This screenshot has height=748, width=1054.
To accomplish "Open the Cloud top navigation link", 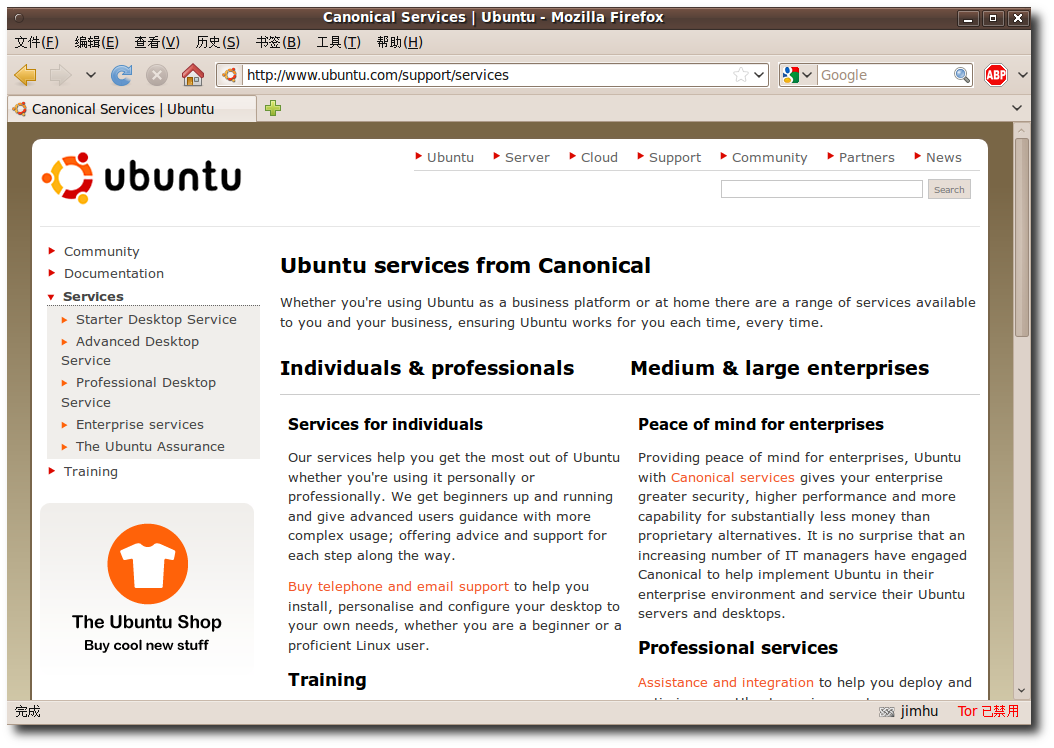I will click(x=599, y=157).
